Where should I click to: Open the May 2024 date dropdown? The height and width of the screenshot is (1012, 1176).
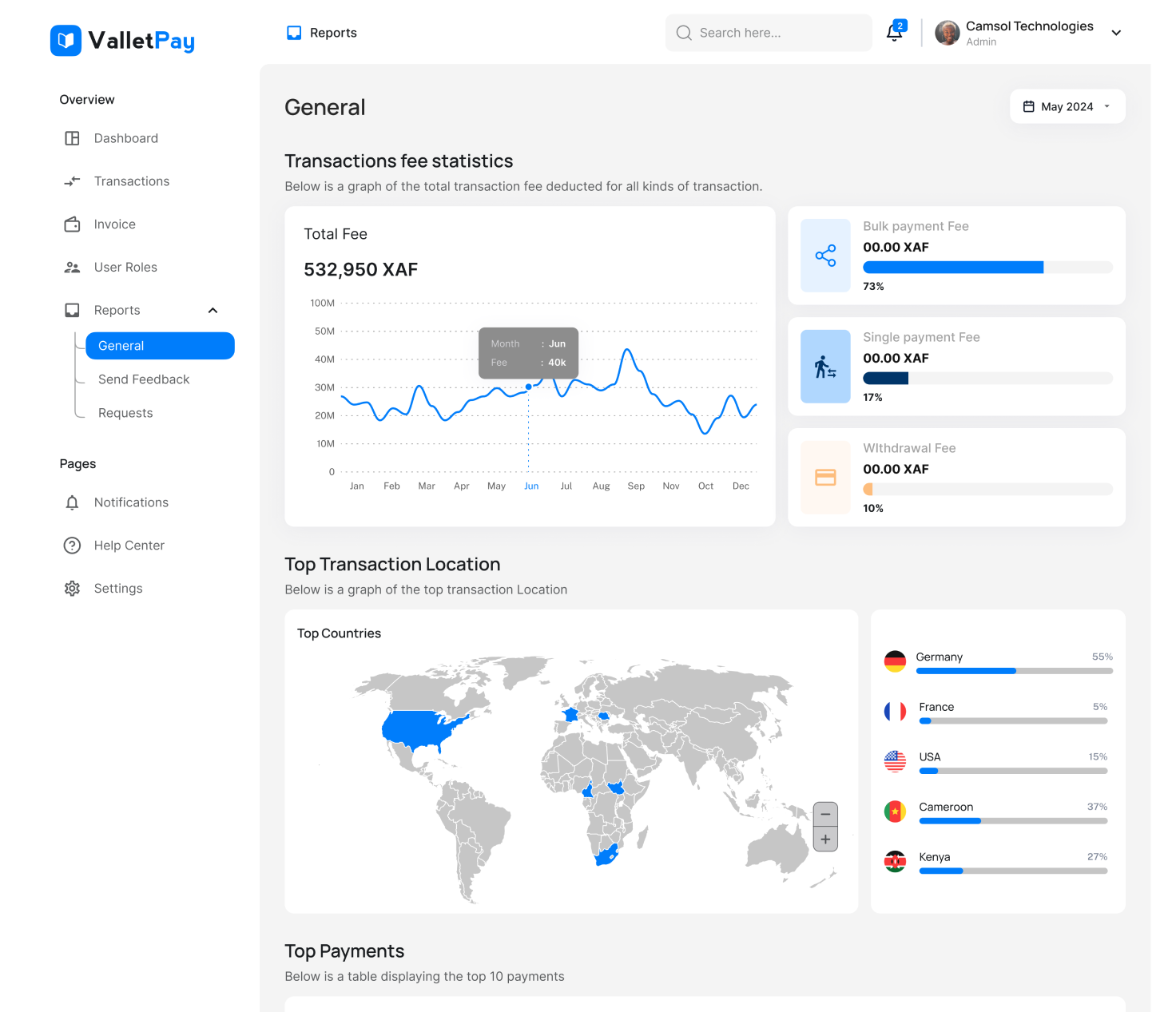(1067, 106)
